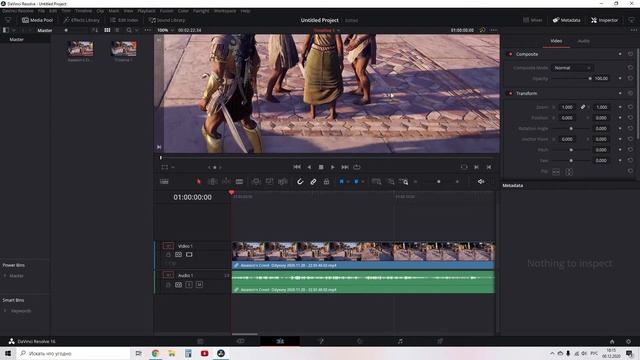Image resolution: width=640 pixels, height=360 pixels.
Task: Click the Insert Clip icon
Action: pyautogui.click(x=256, y=181)
